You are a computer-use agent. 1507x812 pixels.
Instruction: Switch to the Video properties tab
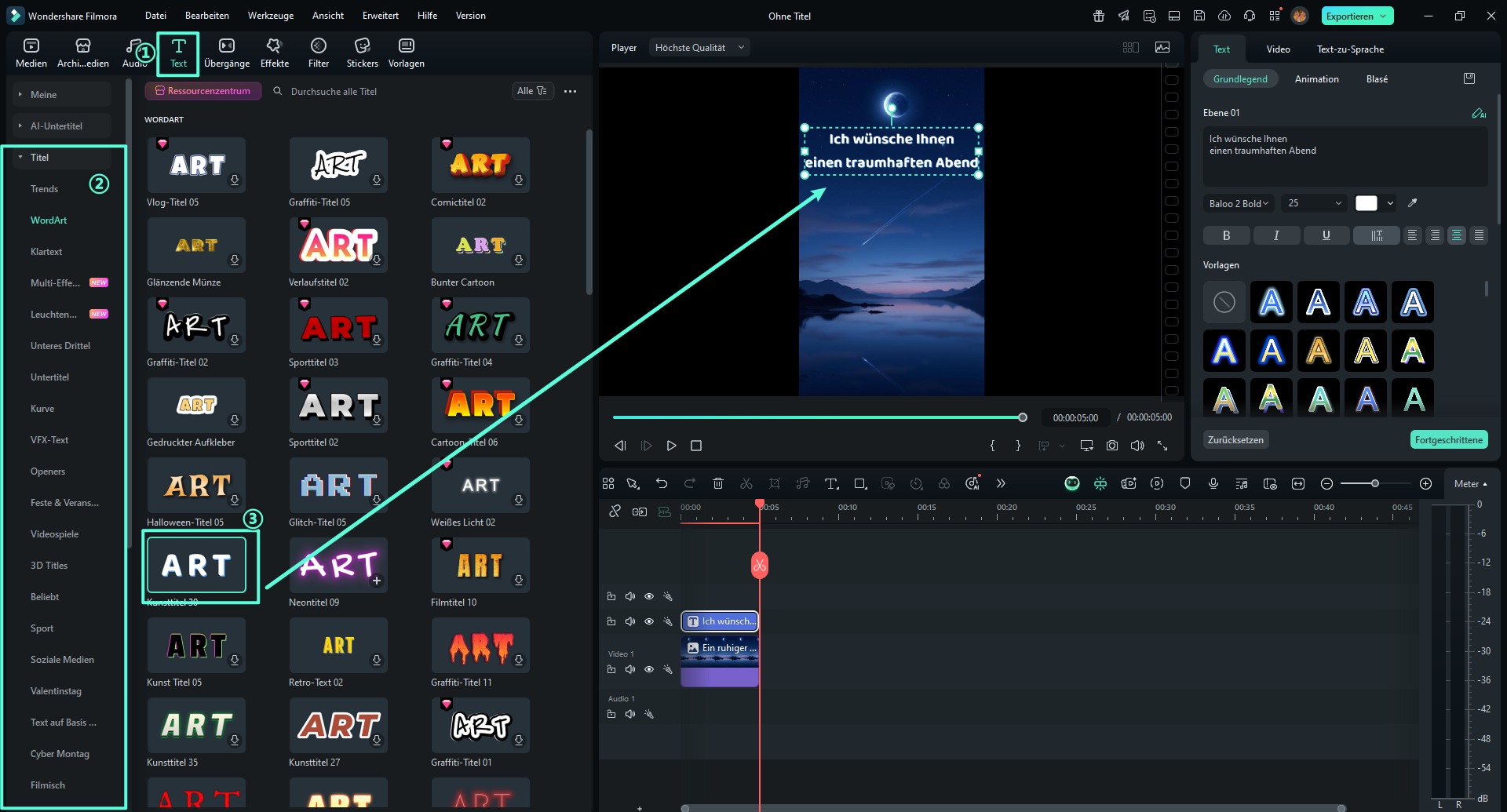tap(1278, 49)
